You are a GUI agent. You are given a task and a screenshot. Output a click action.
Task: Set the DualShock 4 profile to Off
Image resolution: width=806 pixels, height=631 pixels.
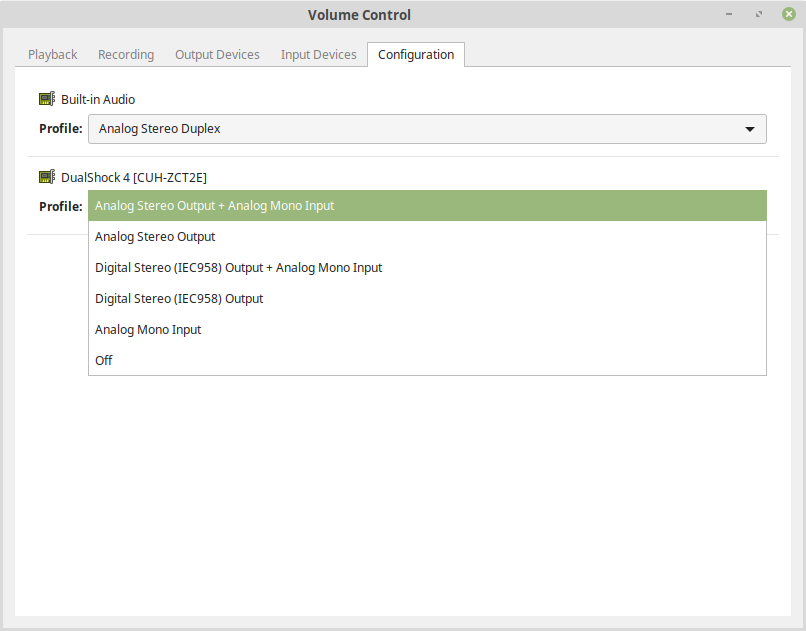click(427, 360)
